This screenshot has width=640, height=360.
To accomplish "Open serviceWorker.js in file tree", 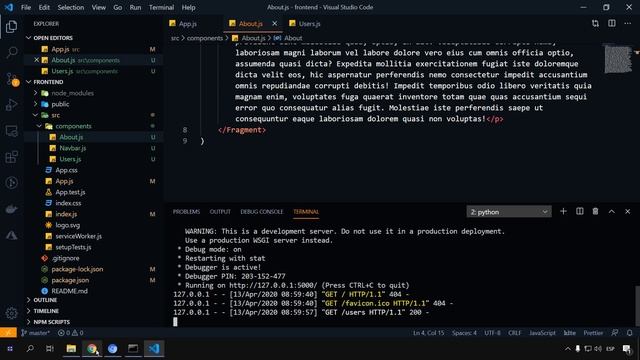I will 78,236.
